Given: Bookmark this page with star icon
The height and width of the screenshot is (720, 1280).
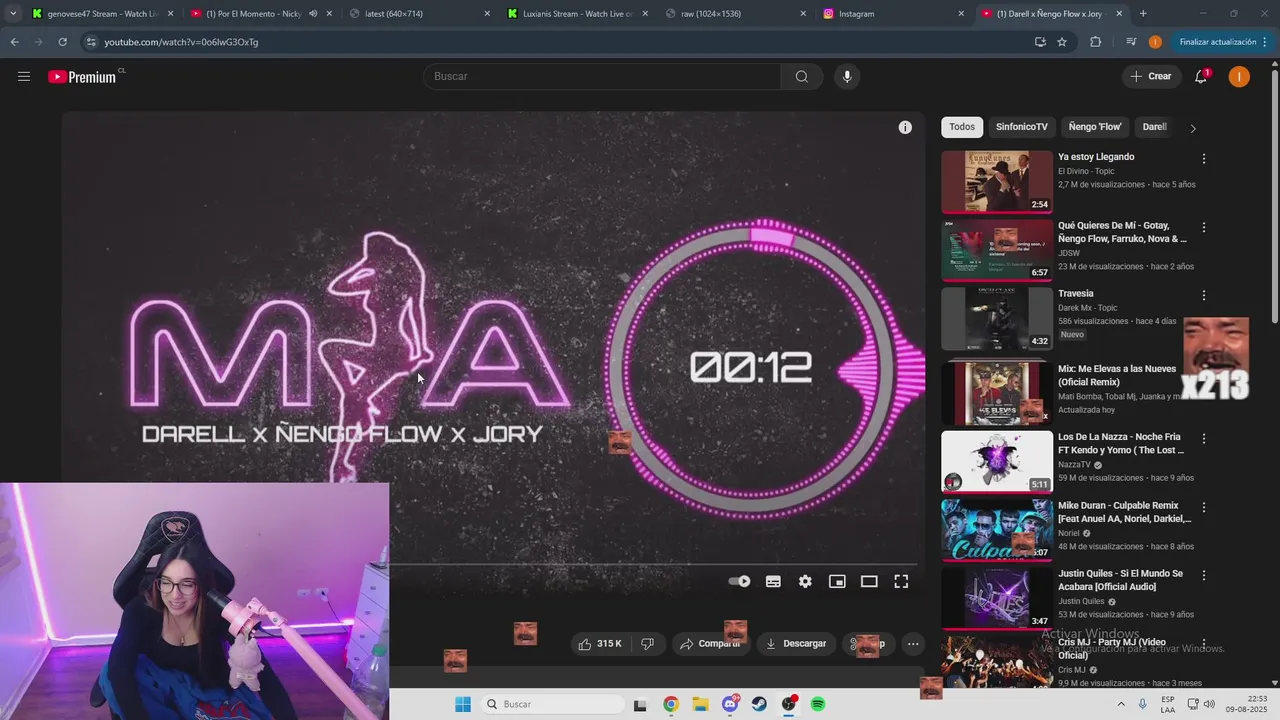Looking at the screenshot, I should coord(1062,42).
